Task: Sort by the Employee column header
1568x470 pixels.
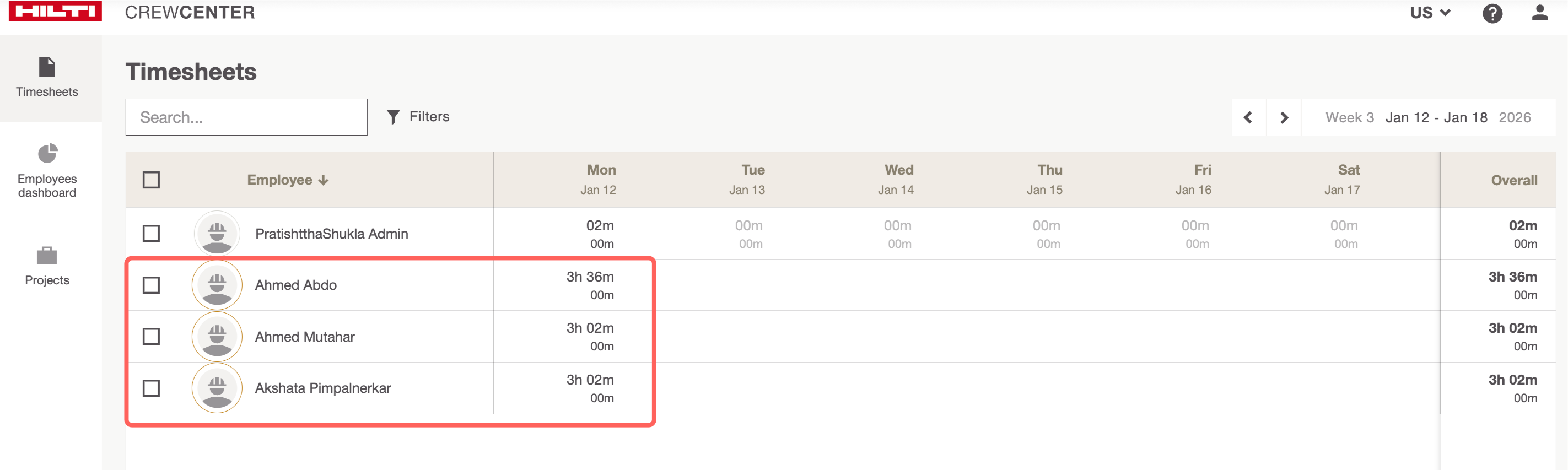Action: [x=287, y=180]
